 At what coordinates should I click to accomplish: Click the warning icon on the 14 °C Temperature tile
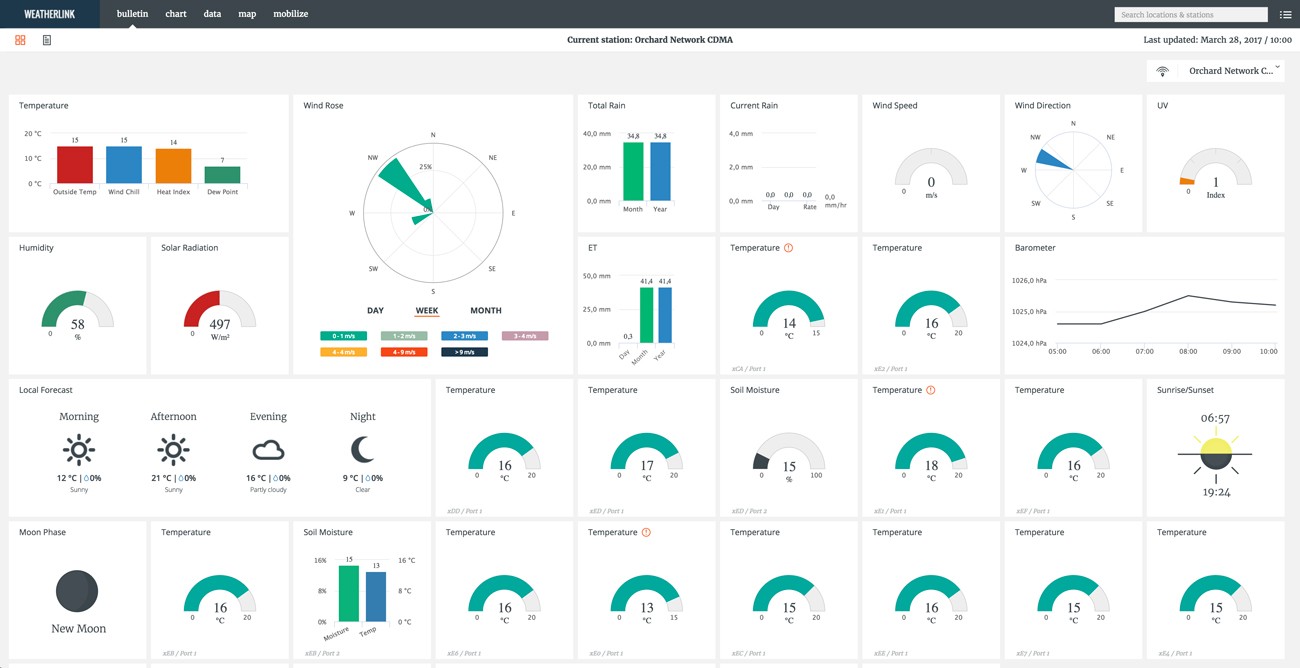[x=788, y=248]
